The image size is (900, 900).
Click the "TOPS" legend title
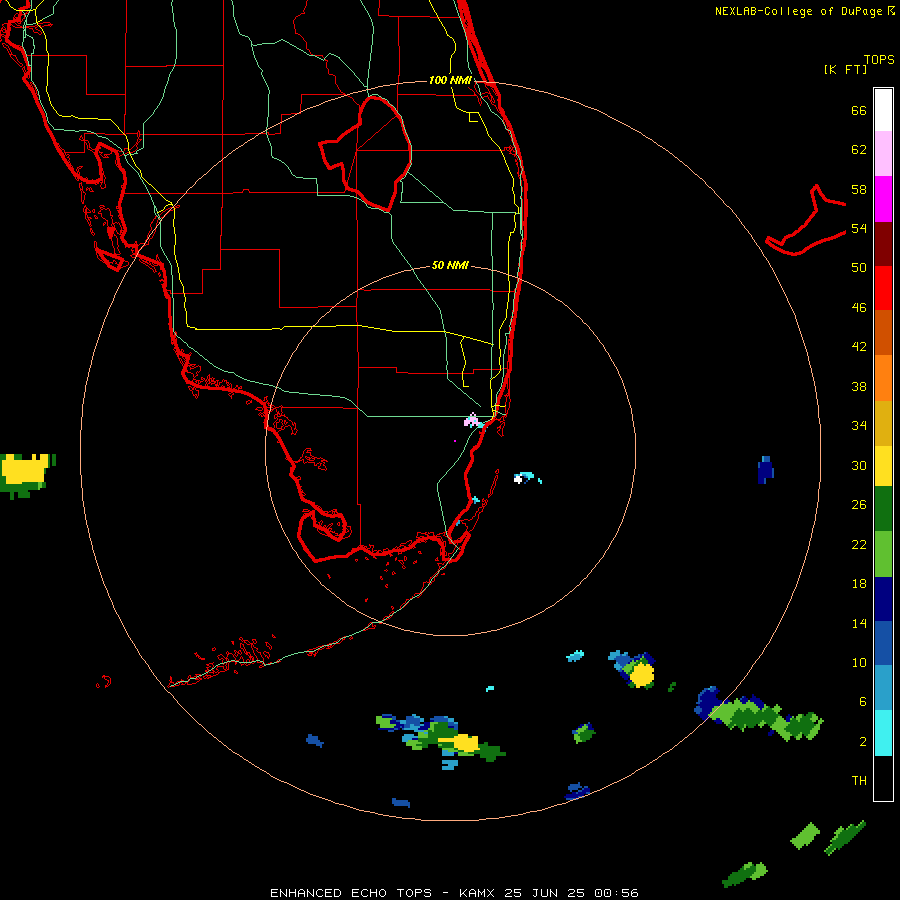(x=879, y=59)
